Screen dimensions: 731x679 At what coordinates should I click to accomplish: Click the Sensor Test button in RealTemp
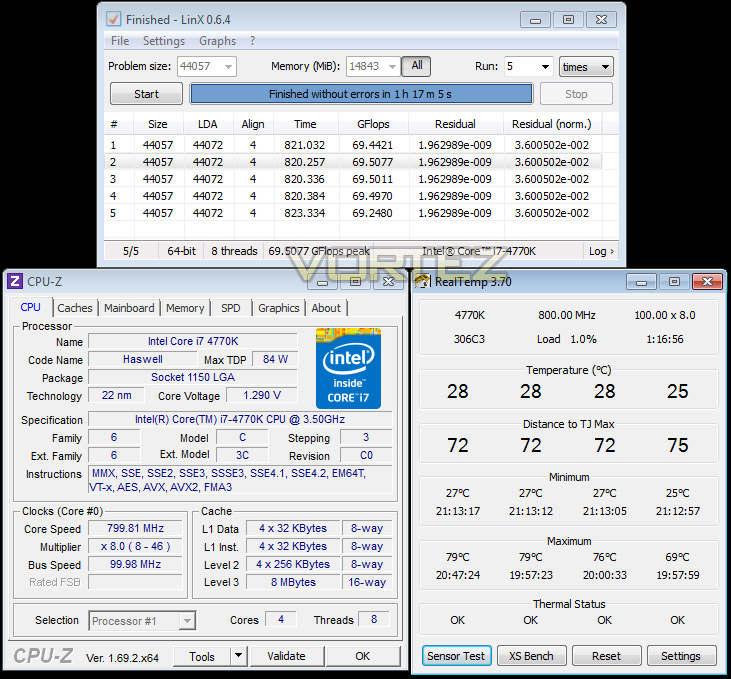[456, 656]
